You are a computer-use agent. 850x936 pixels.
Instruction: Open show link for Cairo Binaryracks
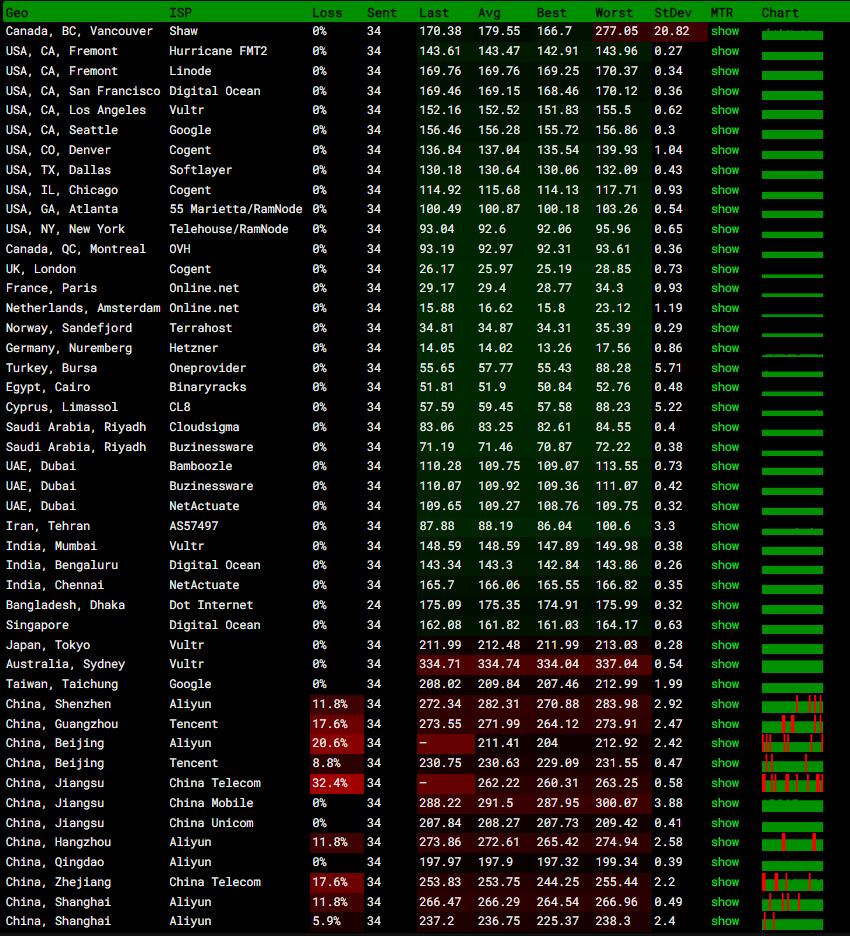click(x=725, y=387)
